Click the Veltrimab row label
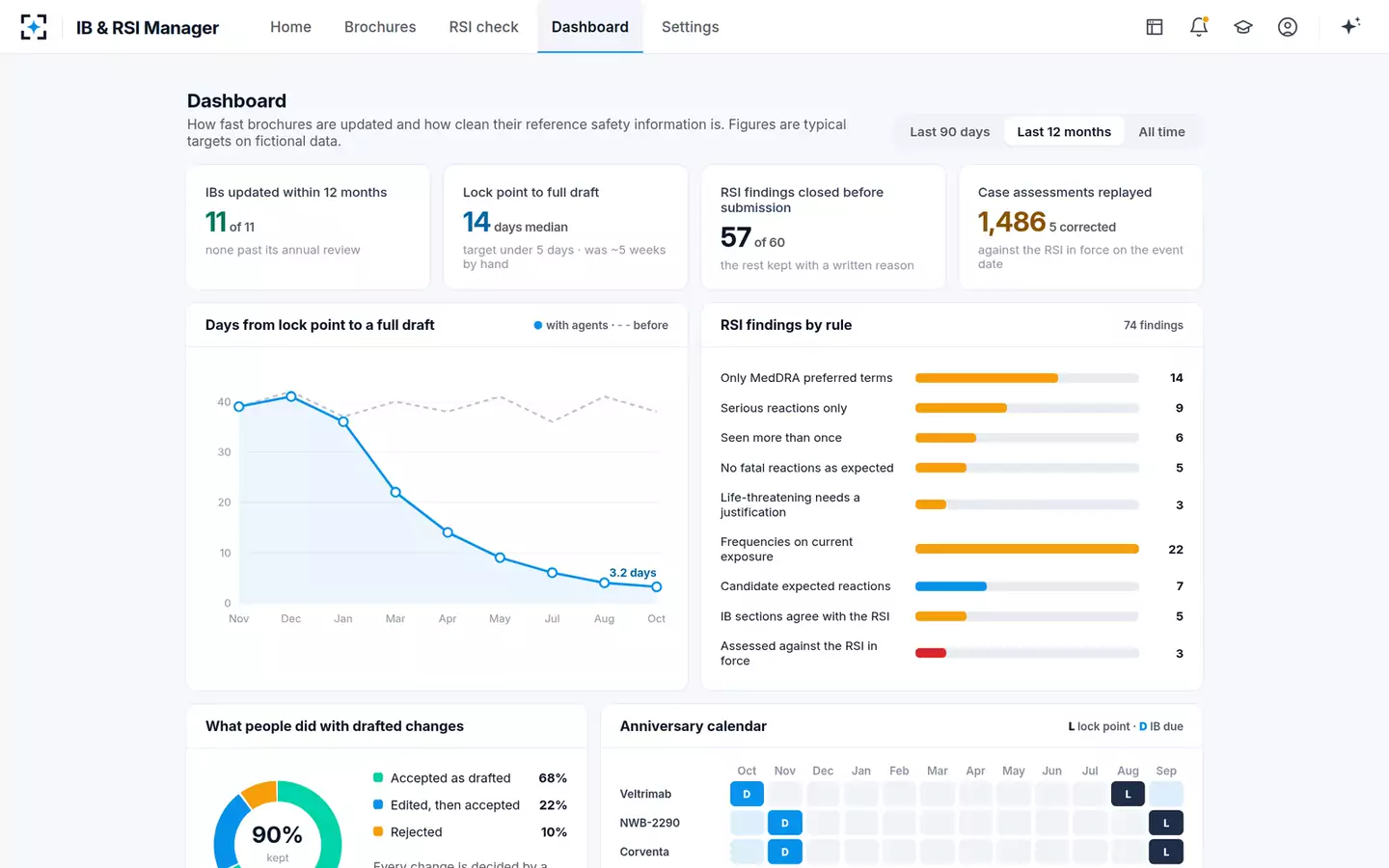 (x=645, y=794)
